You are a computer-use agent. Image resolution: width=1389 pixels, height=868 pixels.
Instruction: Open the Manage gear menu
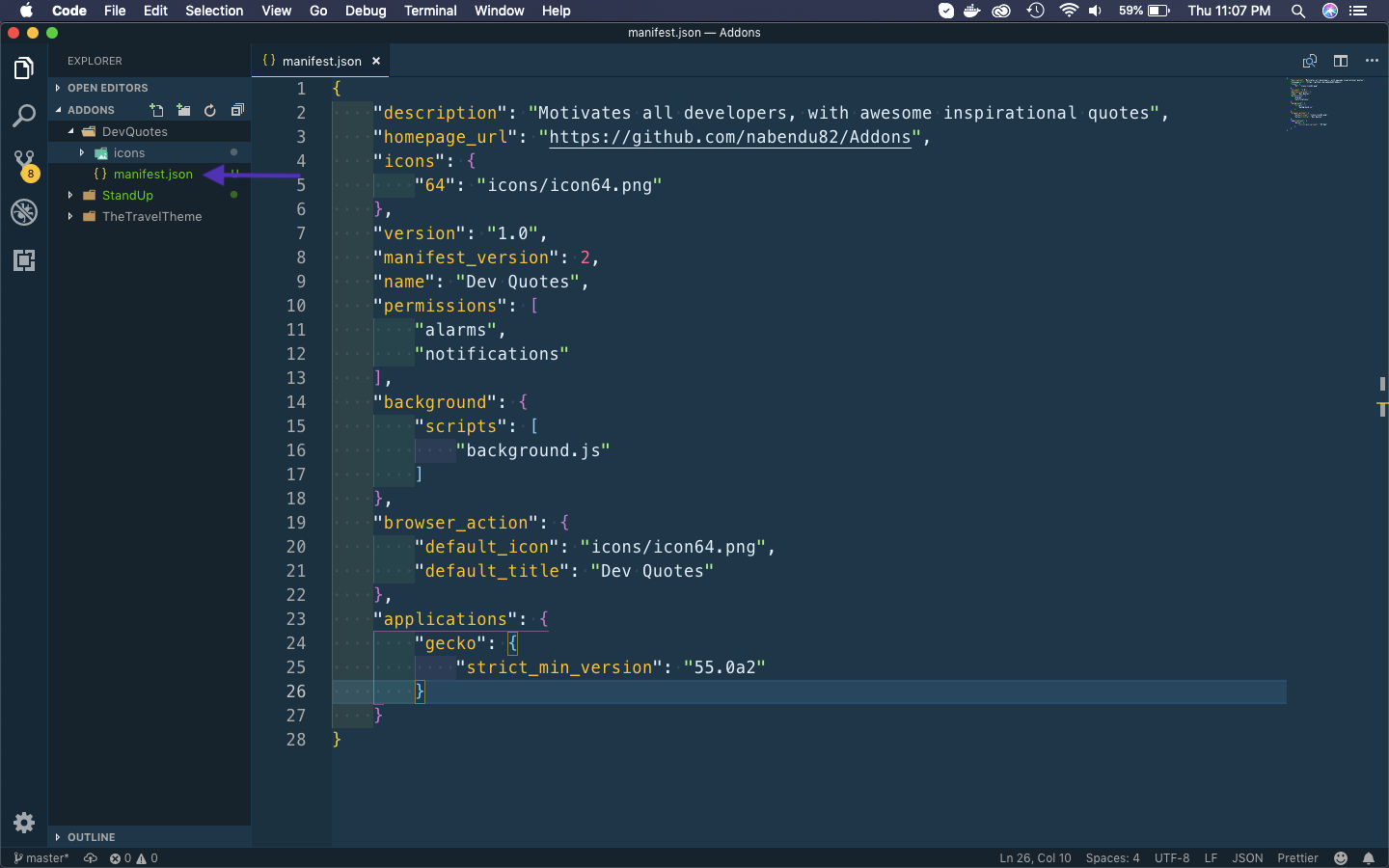pos(24,823)
